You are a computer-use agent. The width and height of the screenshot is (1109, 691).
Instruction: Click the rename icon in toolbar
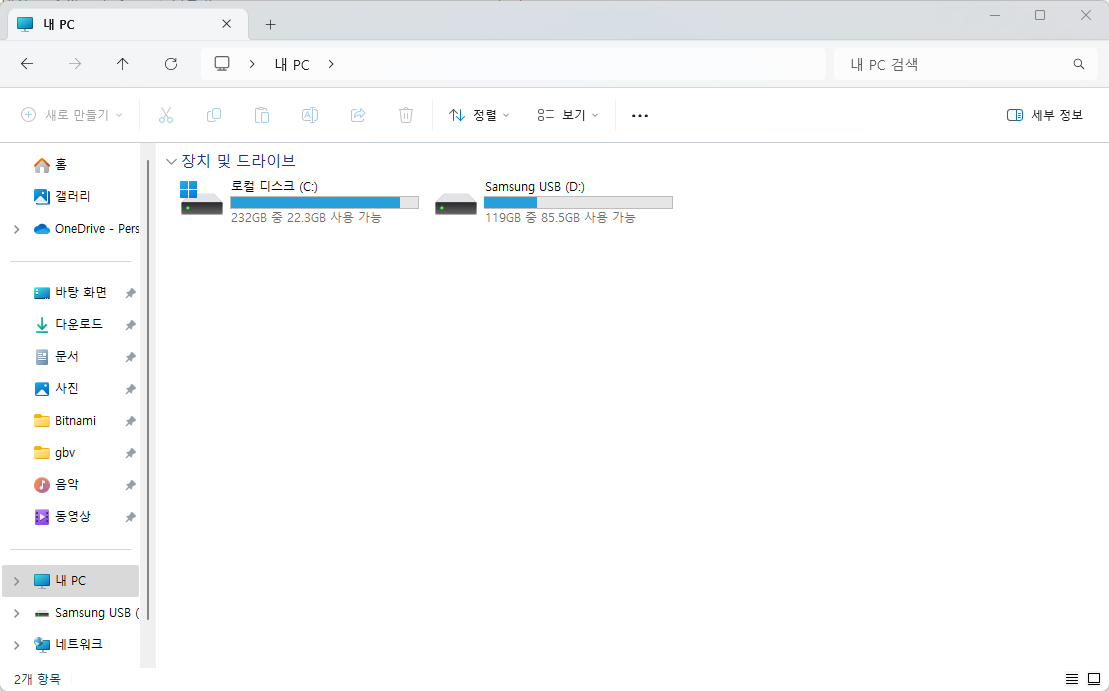310,115
